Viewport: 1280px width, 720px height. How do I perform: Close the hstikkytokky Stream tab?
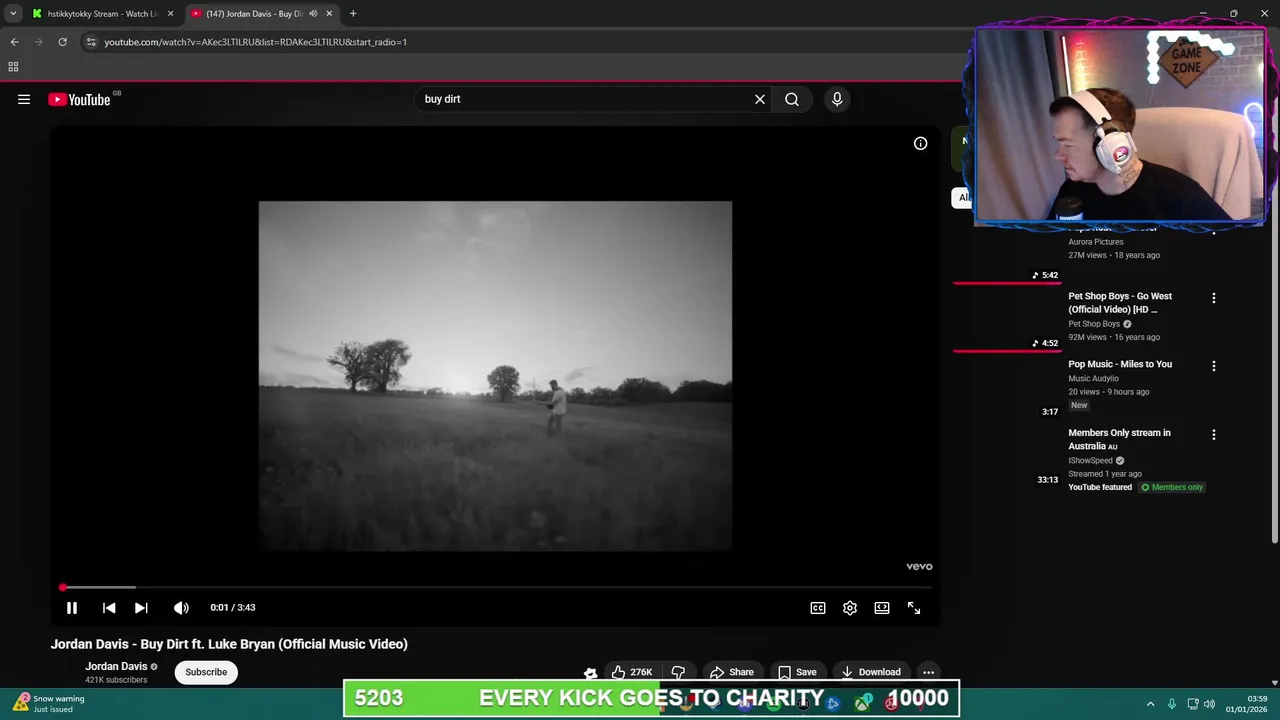170,14
